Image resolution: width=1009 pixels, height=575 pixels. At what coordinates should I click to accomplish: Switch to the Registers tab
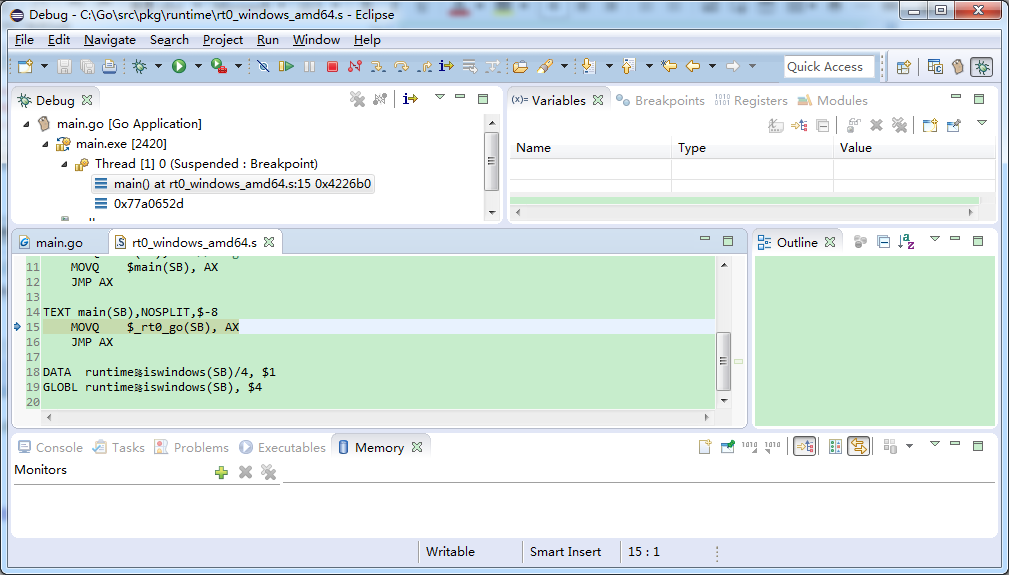(752, 100)
